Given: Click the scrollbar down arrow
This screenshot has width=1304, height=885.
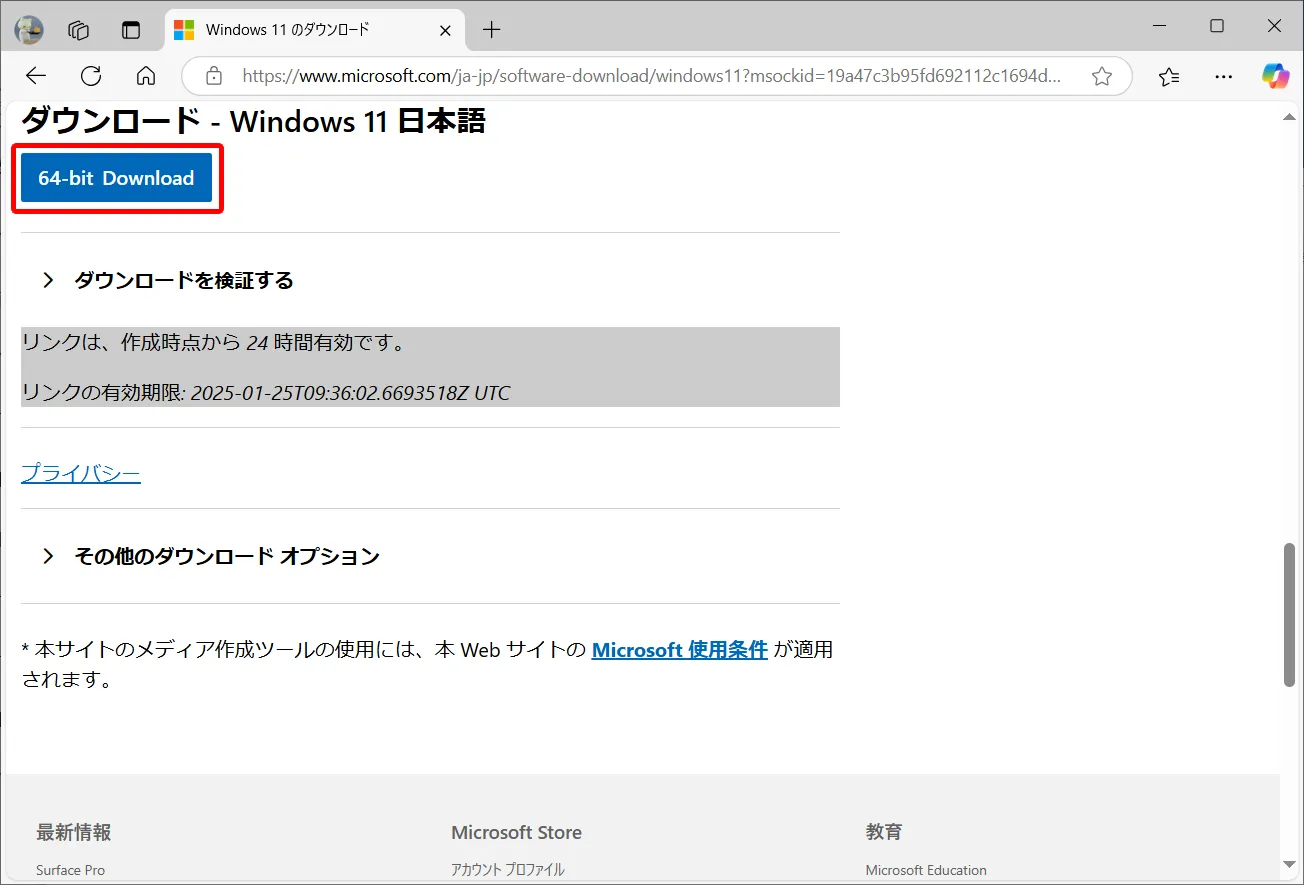Looking at the screenshot, I should click(1290, 864).
